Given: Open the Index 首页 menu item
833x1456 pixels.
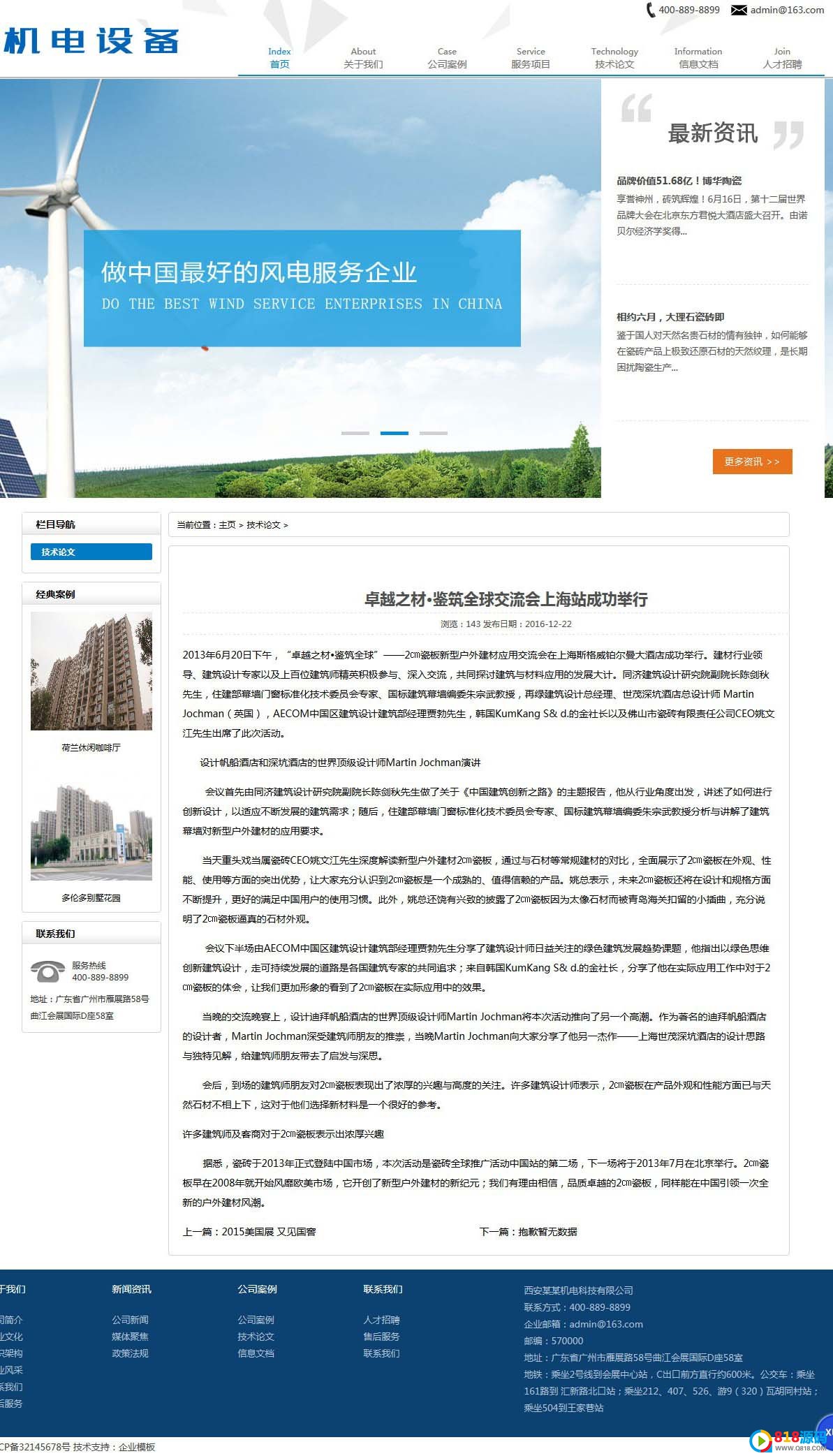Looking at the screenshot, I should pos(279,58).
